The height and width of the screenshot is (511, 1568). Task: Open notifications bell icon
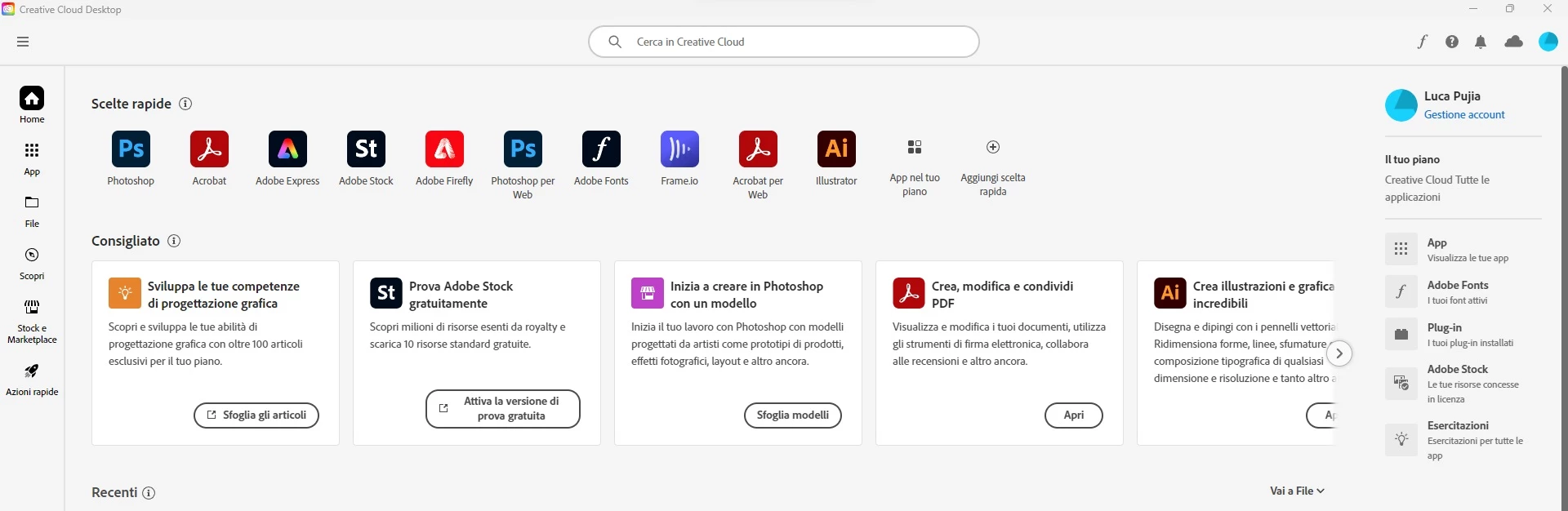tap(1481, 42)
